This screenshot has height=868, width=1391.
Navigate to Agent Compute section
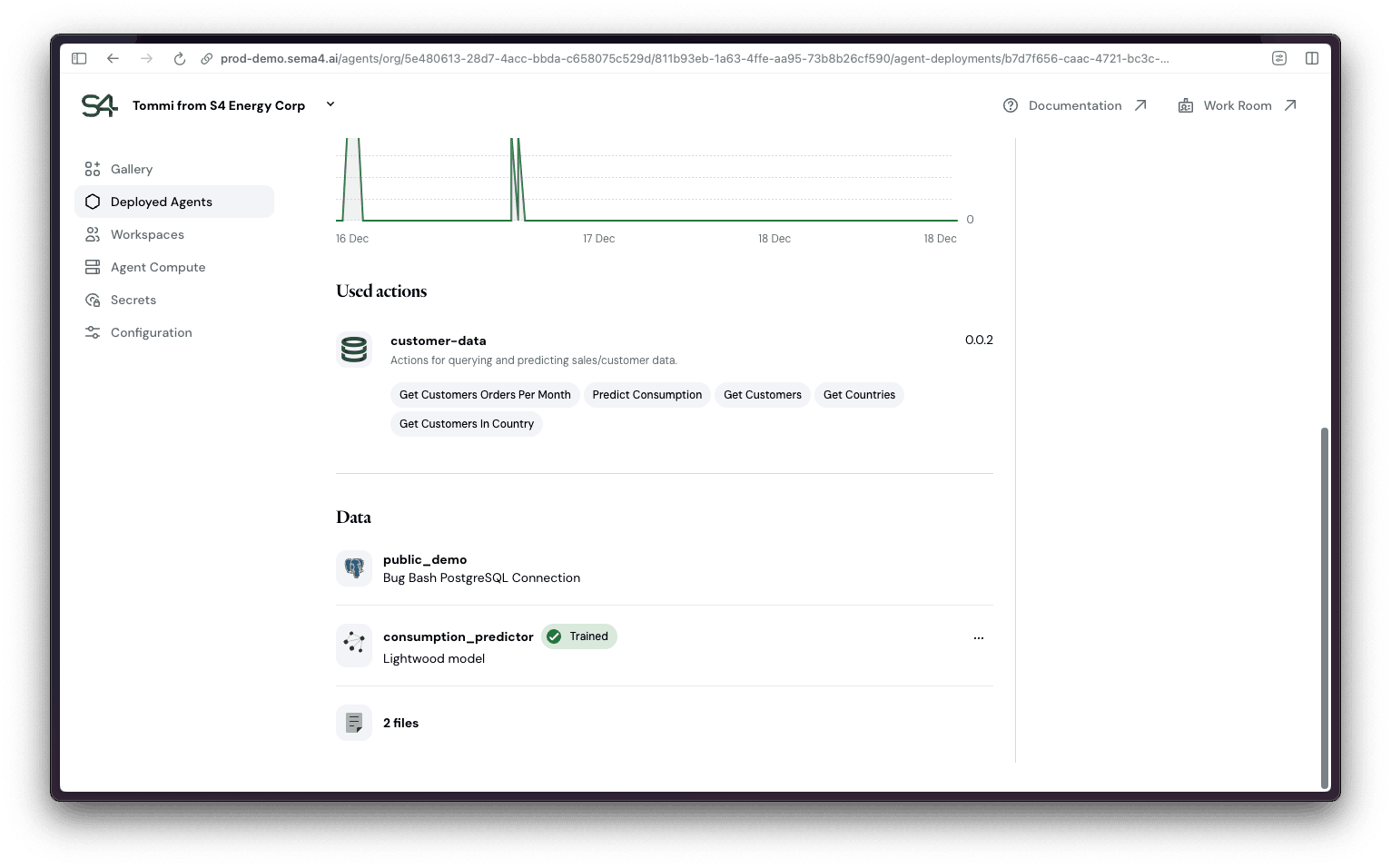click(158, 267)
